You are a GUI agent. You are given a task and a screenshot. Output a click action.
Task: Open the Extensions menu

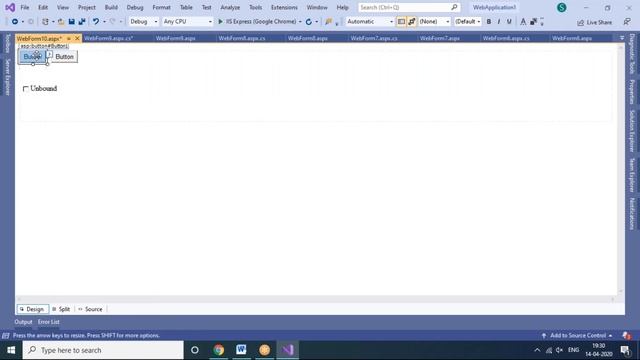pos(284,7)
